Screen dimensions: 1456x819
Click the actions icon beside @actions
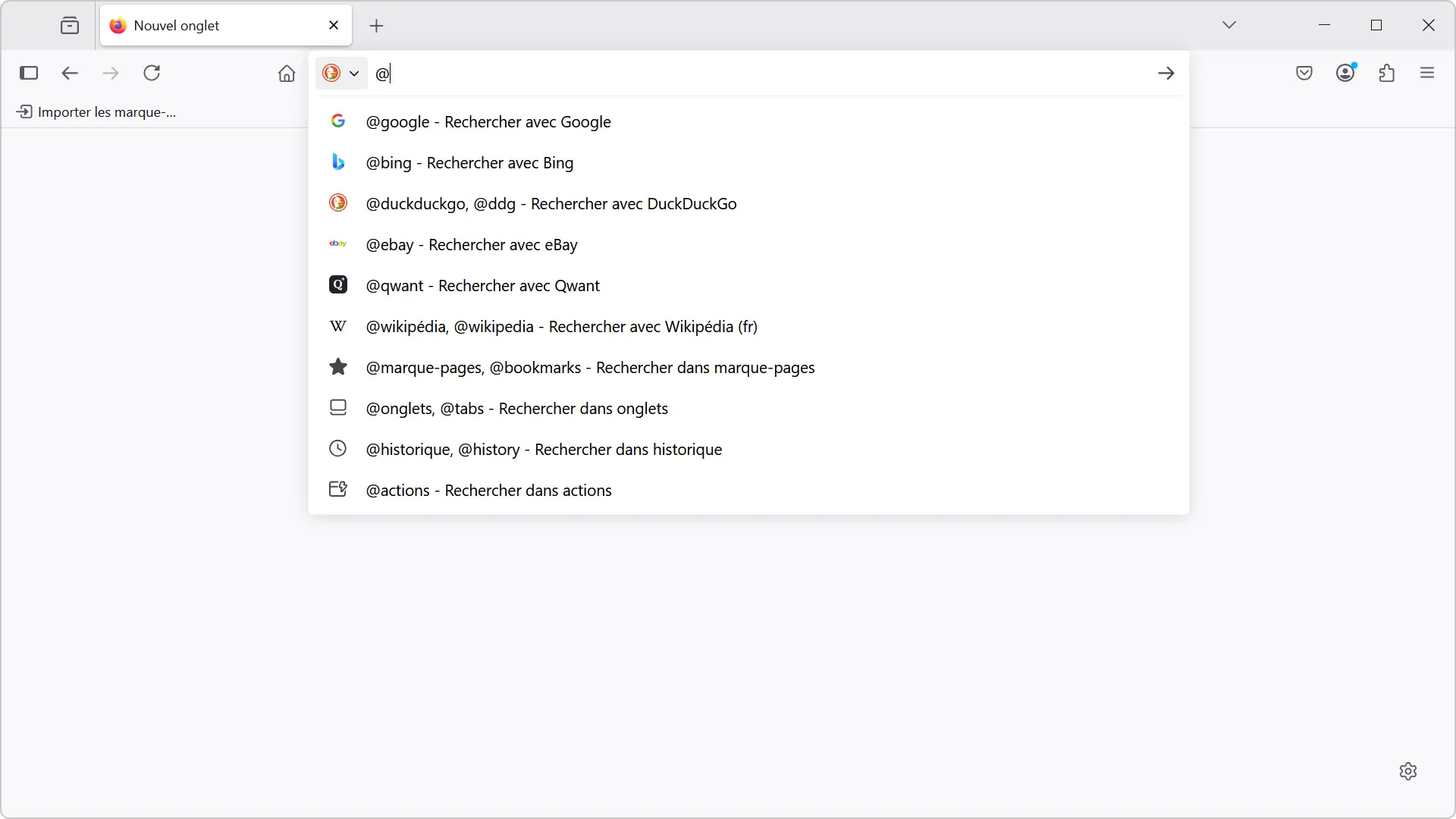coord(338,489)
